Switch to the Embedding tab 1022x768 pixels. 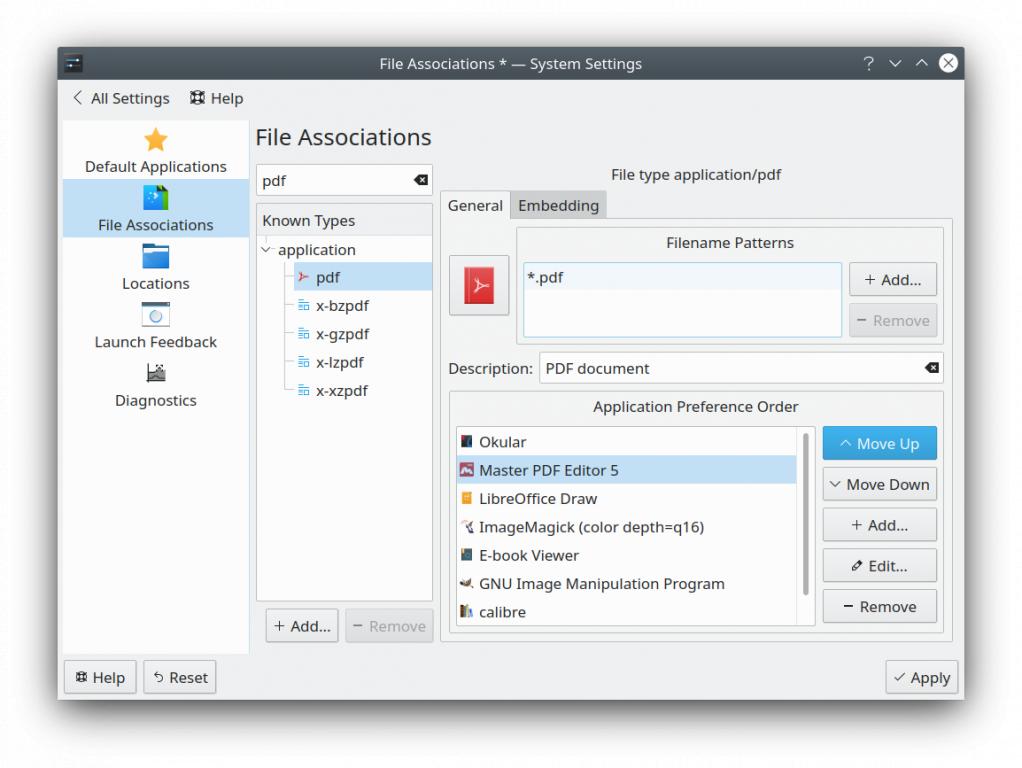tap(558, 205)
